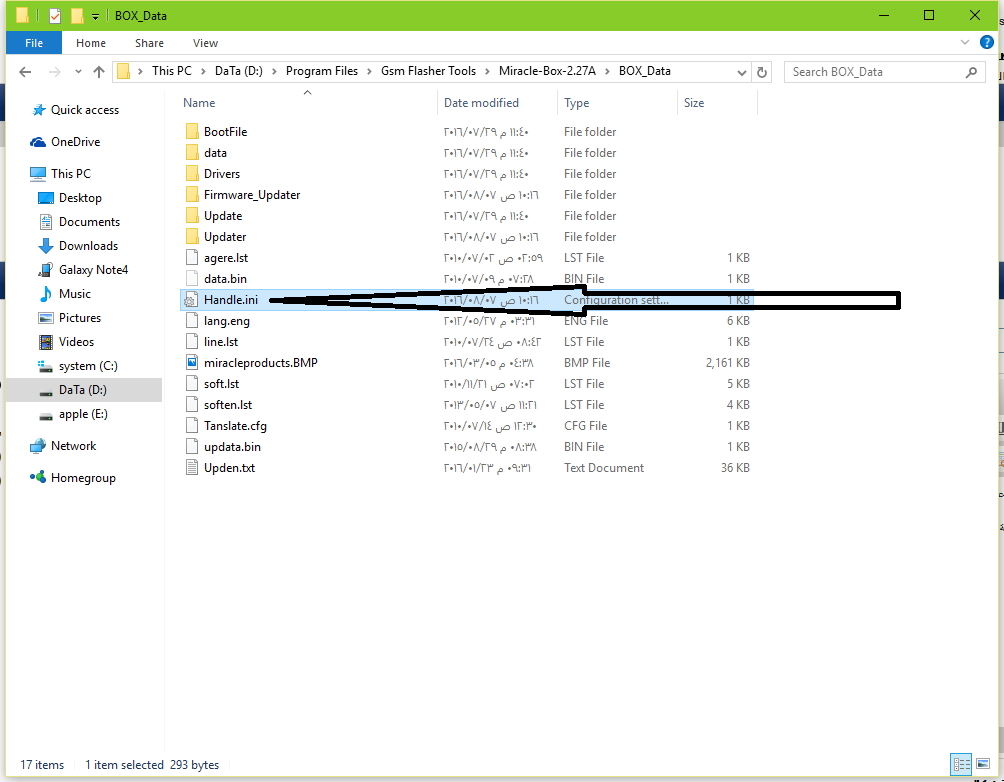The image size is (1004, 782).
Task: Select the agere.lst file icon
Action: (x=192, y=257)
